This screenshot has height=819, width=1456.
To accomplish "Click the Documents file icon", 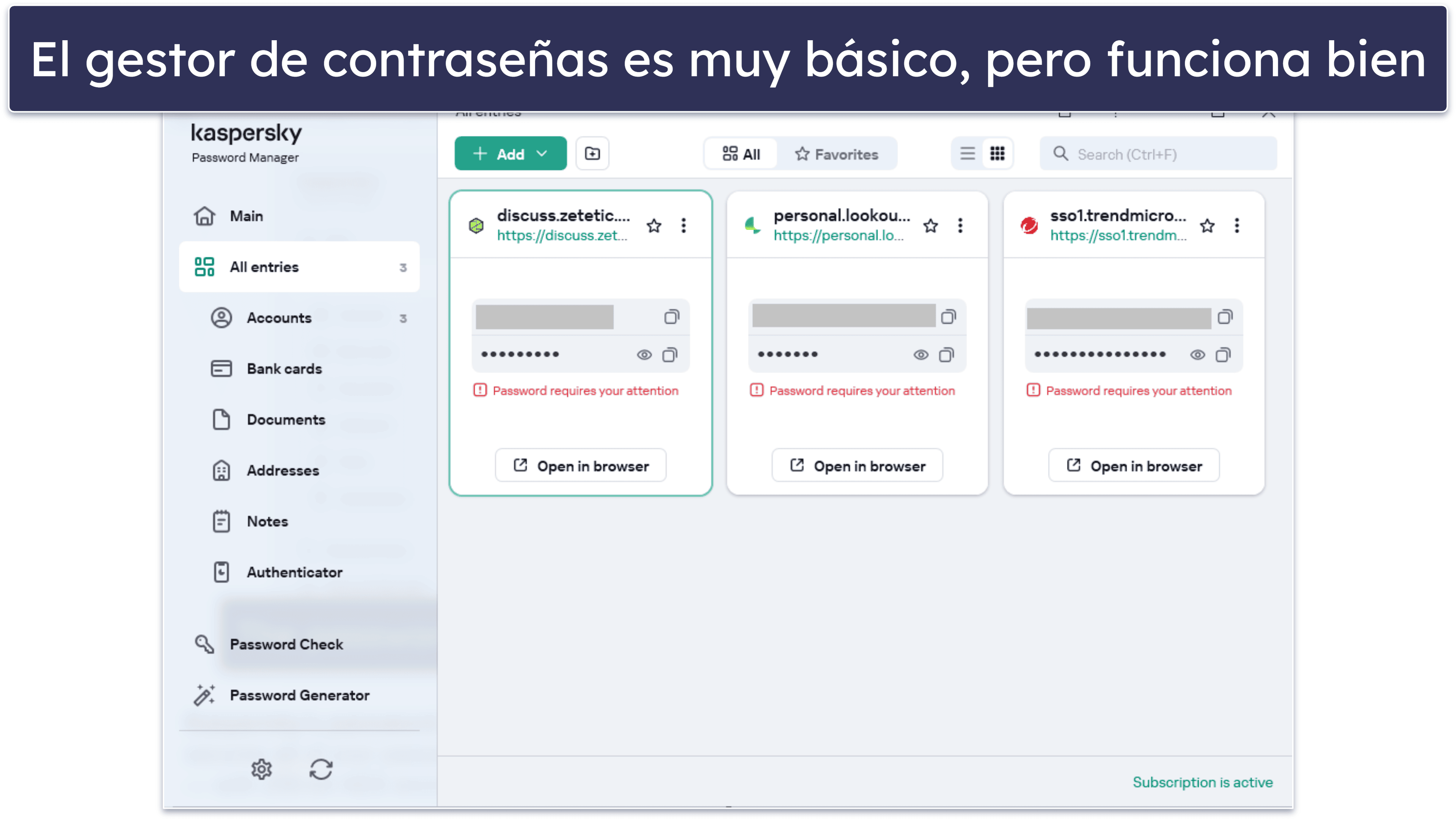I will (x=221, y=420).
